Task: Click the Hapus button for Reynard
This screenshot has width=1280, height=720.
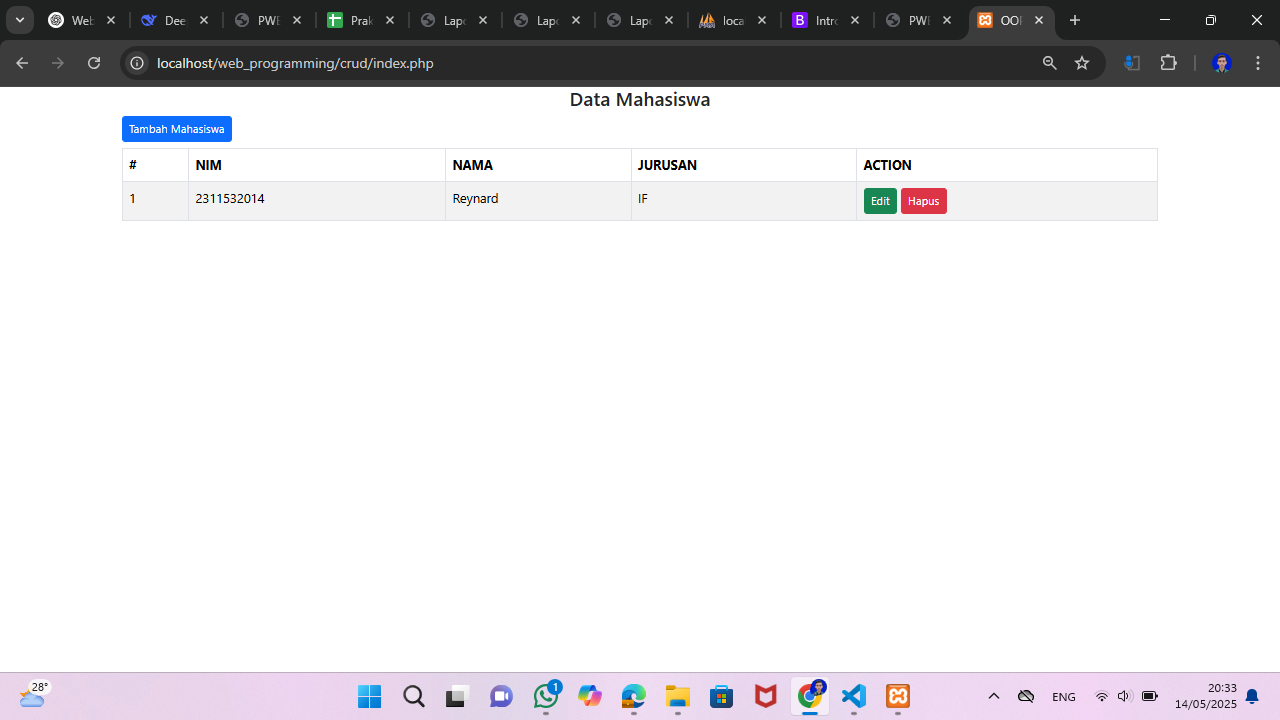Action: click(x=922, y=200)
